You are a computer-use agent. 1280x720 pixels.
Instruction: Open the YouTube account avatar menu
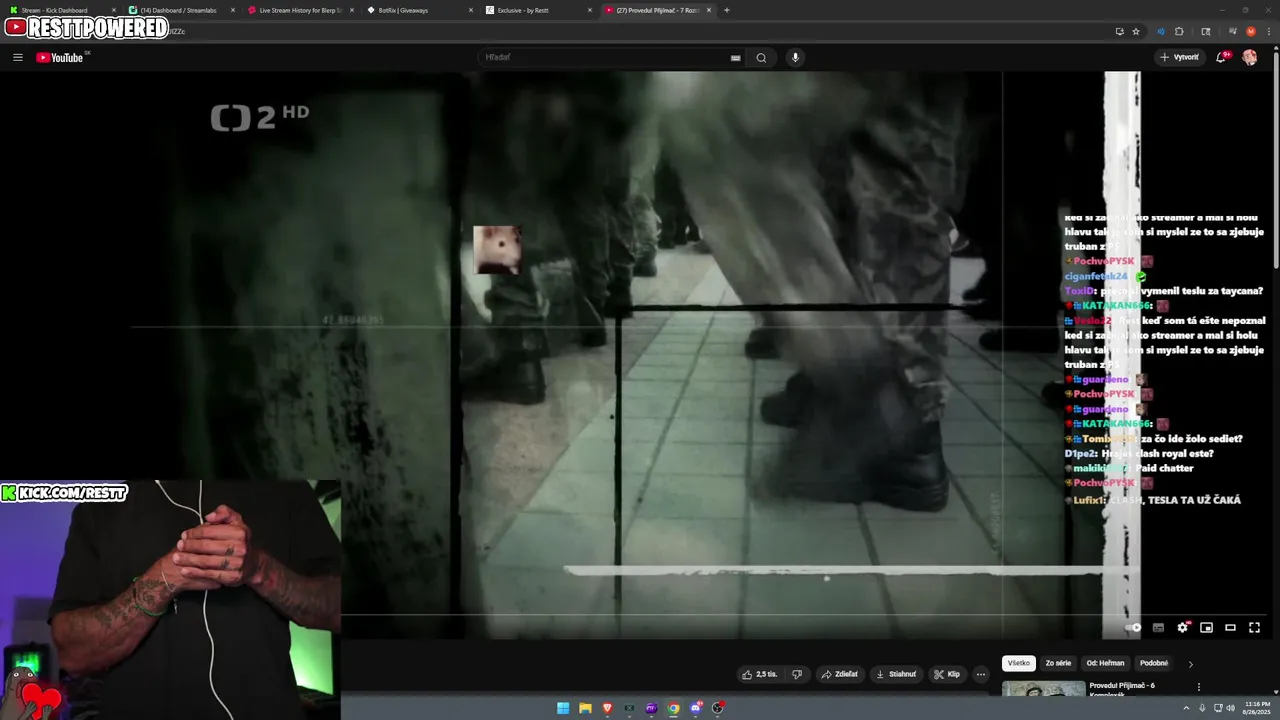point(1249,57)
